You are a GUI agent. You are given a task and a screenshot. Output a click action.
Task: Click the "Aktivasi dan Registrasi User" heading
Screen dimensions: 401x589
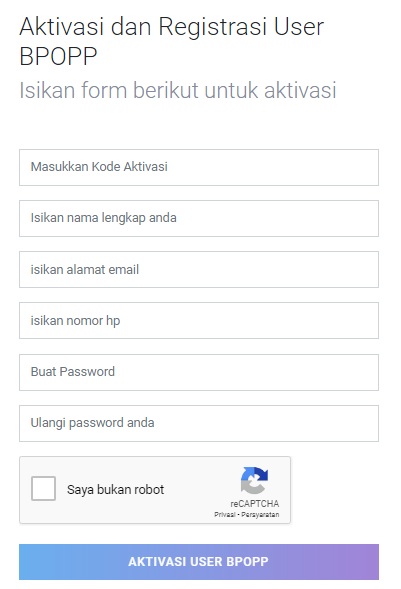pyautogui.click(x=172, y=27)
